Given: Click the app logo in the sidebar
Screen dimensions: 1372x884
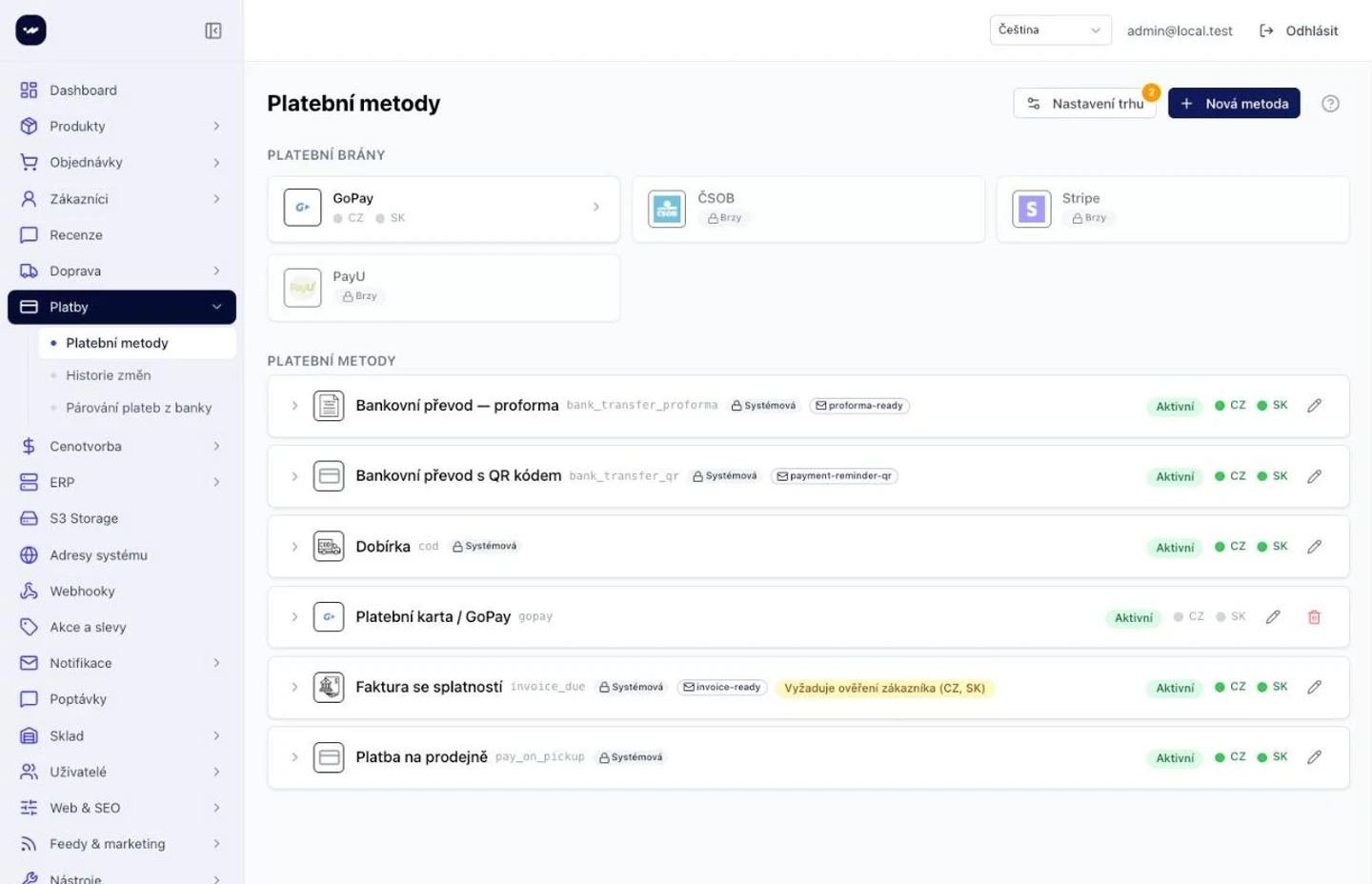Looking at the screenshot, I should coord(30,30).
